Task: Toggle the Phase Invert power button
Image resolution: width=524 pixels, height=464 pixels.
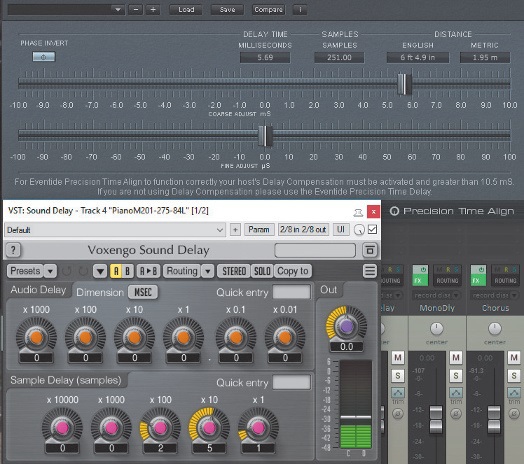Action: tap(44, 56)
